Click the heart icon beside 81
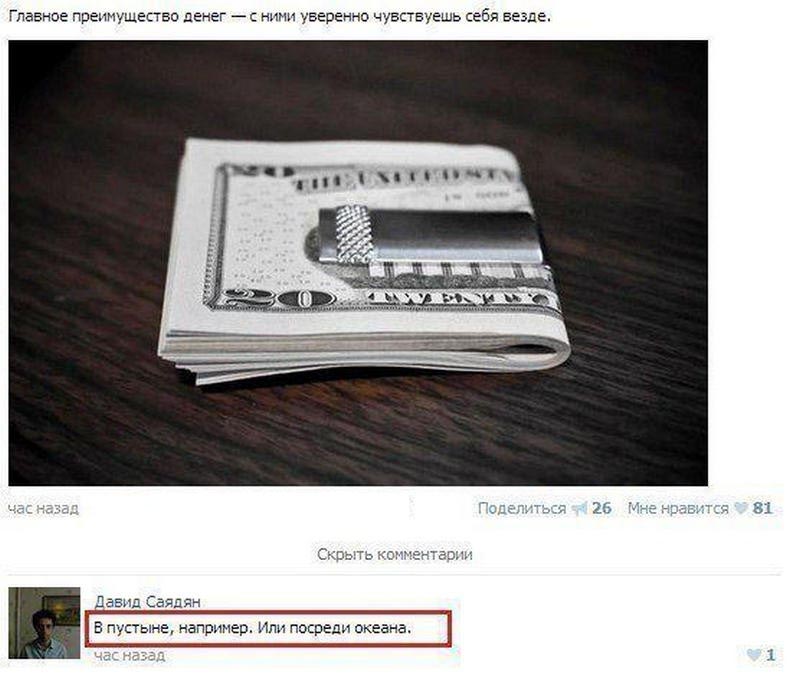Viewport: 800px width, 679px height. [740, 508]
